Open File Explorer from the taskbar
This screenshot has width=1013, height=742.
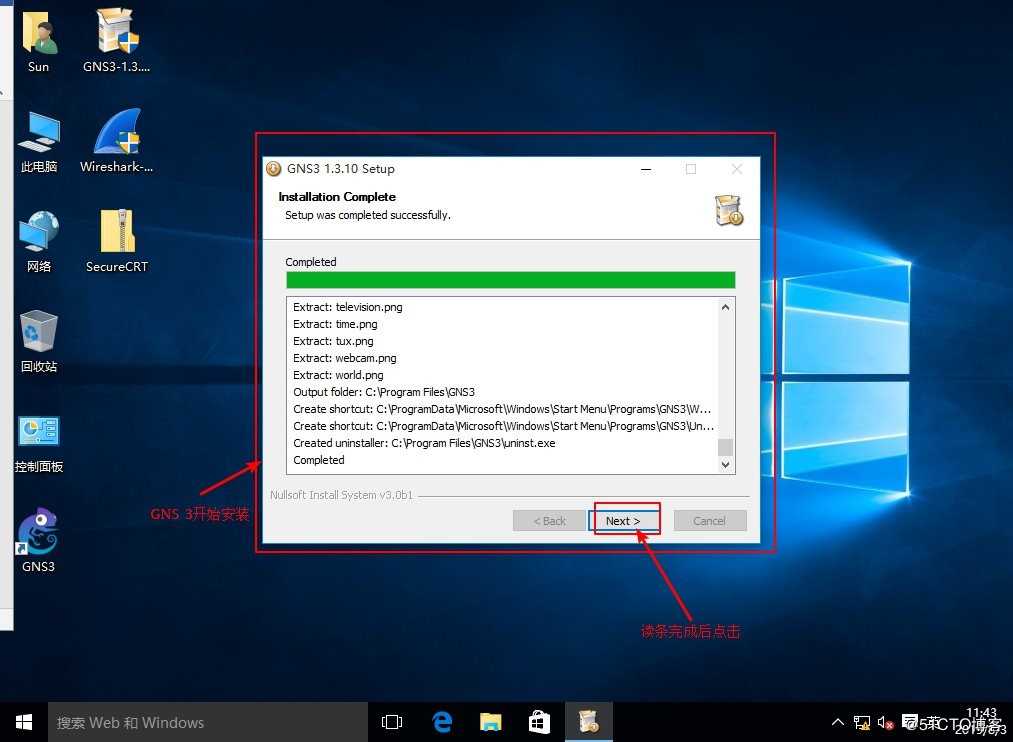pyautogui.click(x=491, y=722)
